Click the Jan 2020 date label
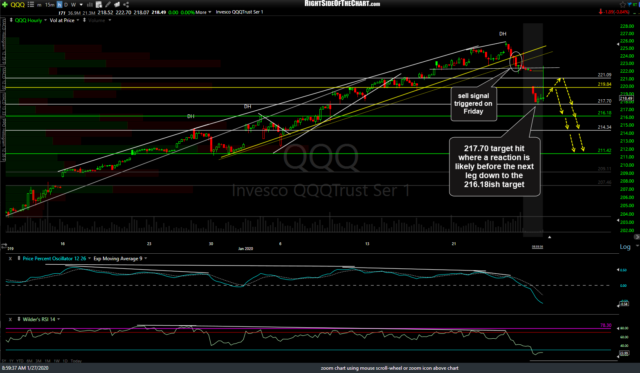640x373 pixels. point(246,249)
